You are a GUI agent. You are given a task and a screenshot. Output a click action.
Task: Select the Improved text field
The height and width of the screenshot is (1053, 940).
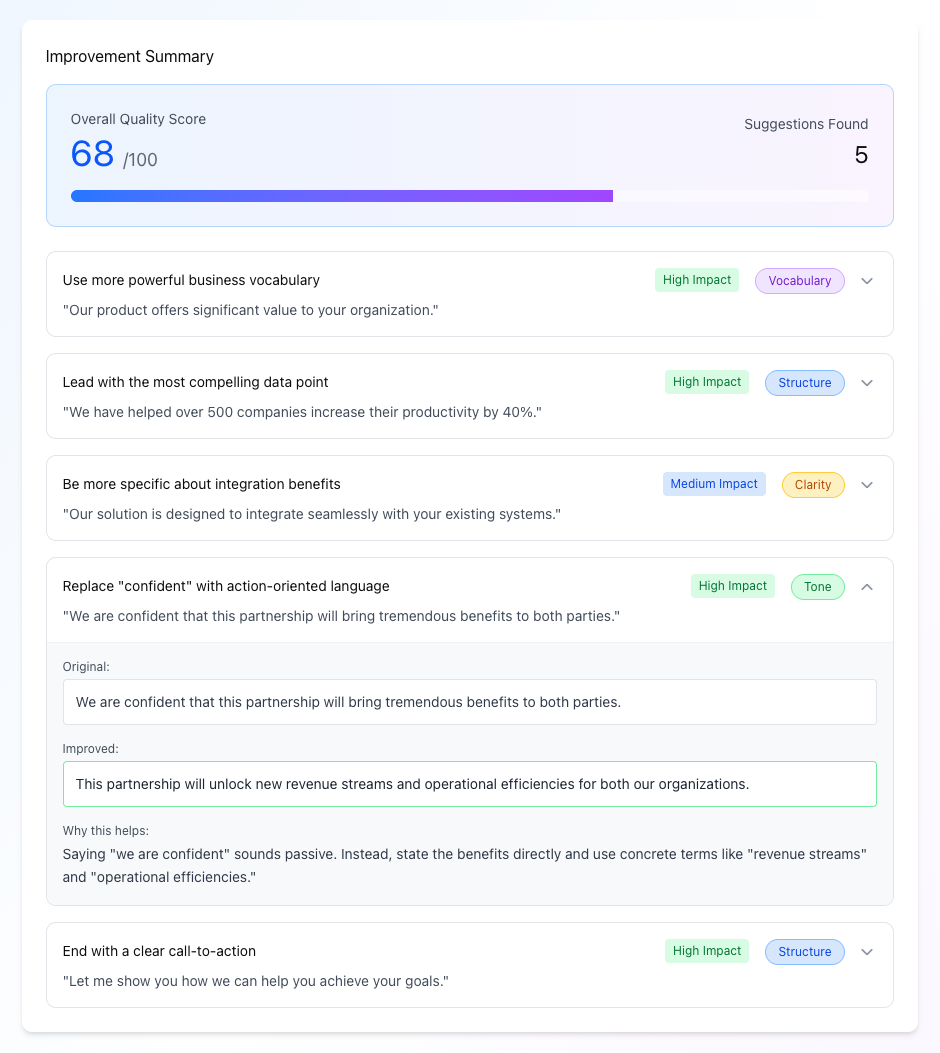click(x=470, y=784)
